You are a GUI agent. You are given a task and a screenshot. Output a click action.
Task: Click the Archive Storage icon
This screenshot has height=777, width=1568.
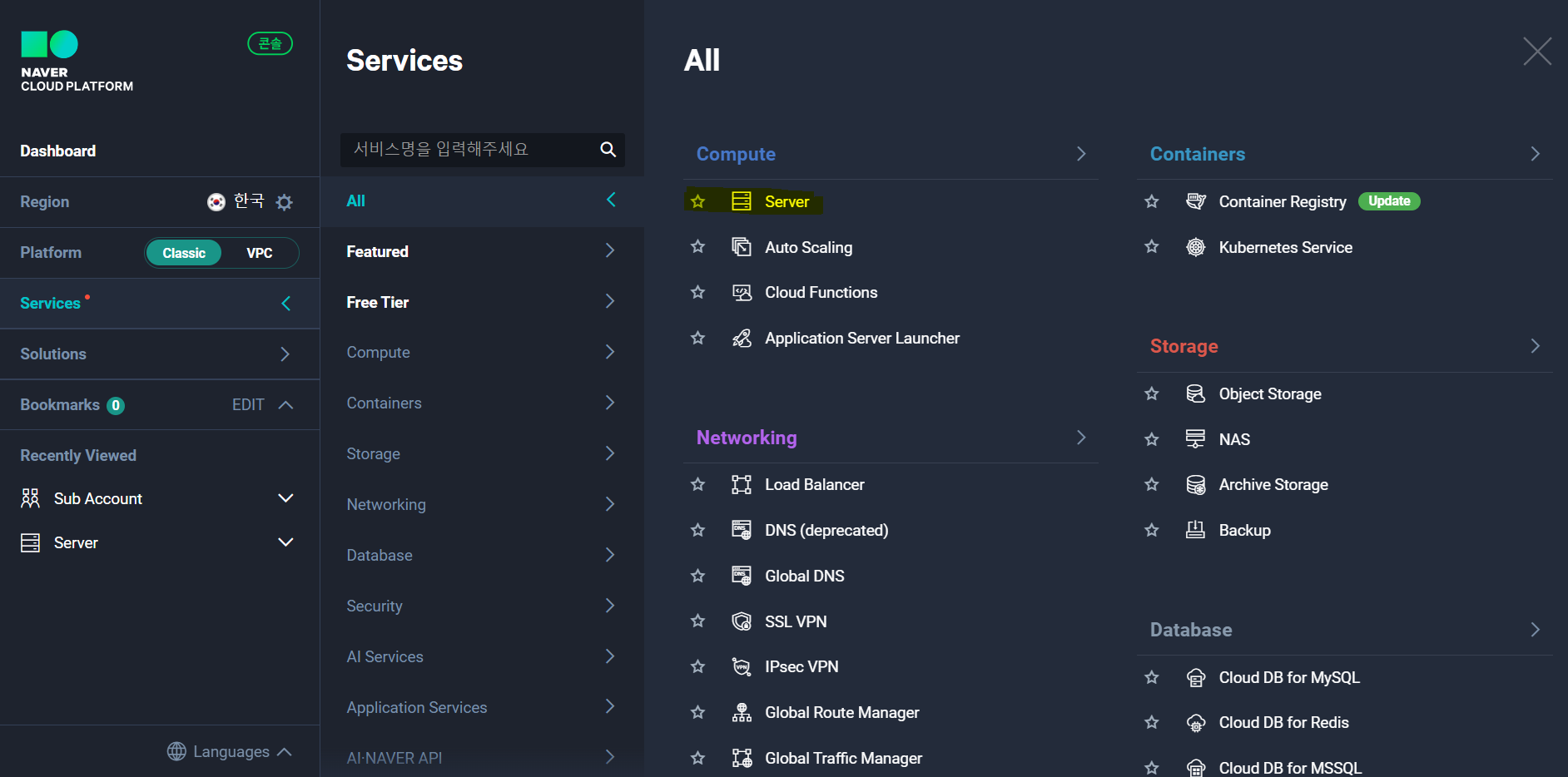(1195, 484)
